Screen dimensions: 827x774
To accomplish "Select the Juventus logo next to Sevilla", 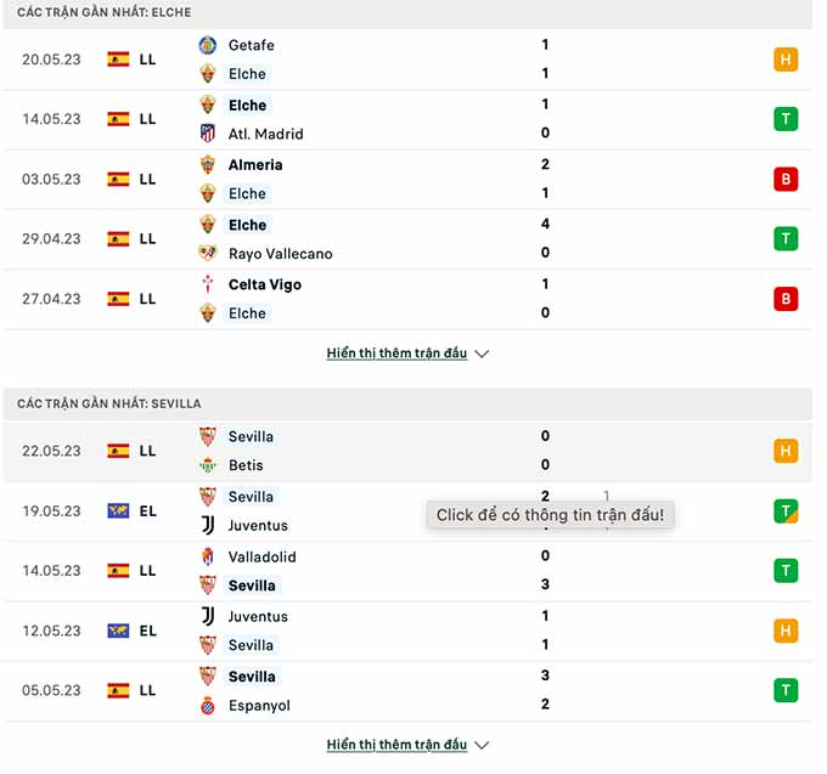I will pos(208,526).
